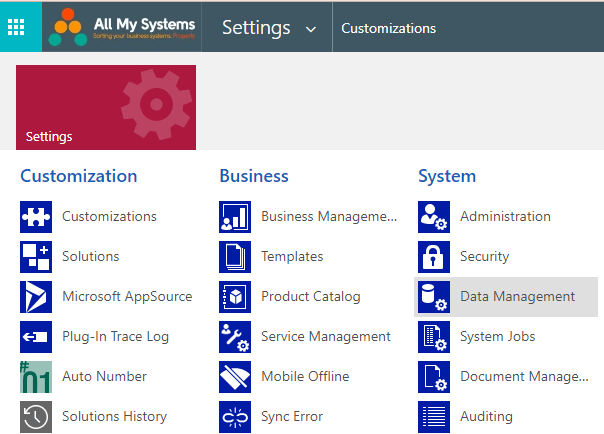Screen dimensions: 604x434
Task: Select the Customizations breadcrumb in the nav bar
Action: tap(388, 28)
